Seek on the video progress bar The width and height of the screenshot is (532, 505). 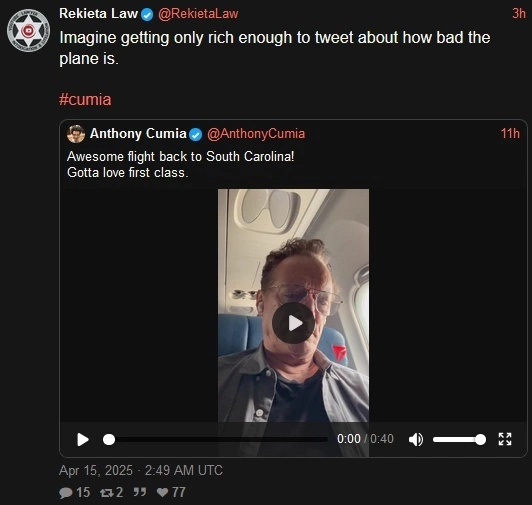(215, 439)
